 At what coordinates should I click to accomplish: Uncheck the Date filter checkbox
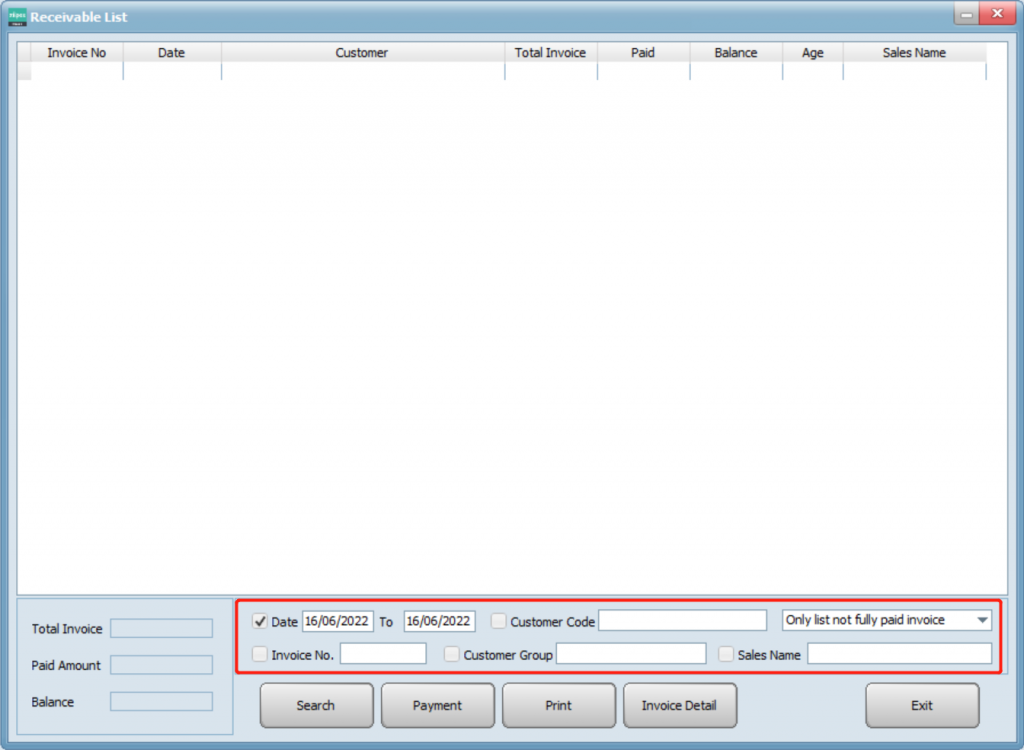pyautogui.click(x=260, y=621)
